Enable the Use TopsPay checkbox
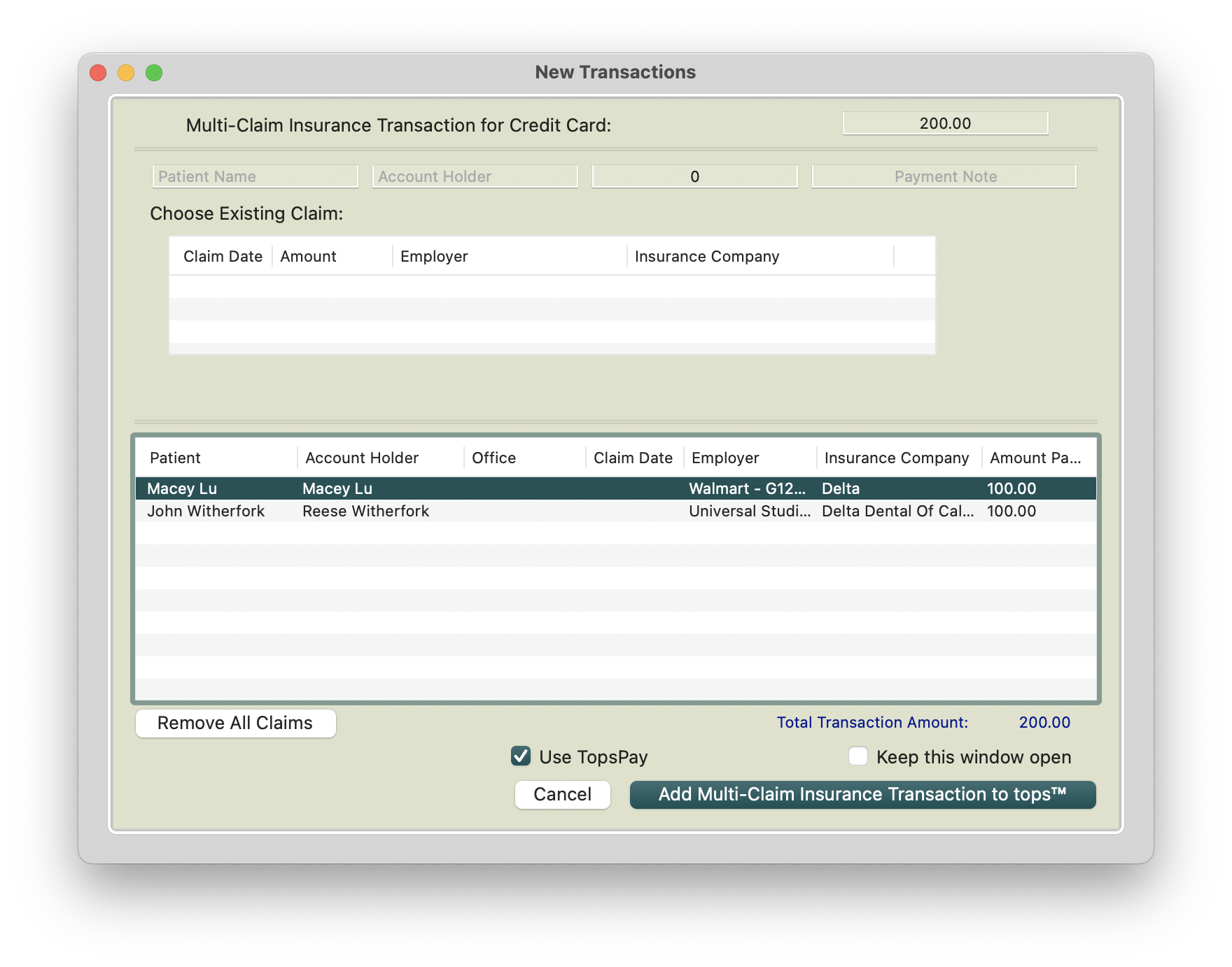This screenshot has width=1232, height=967. 521,756
